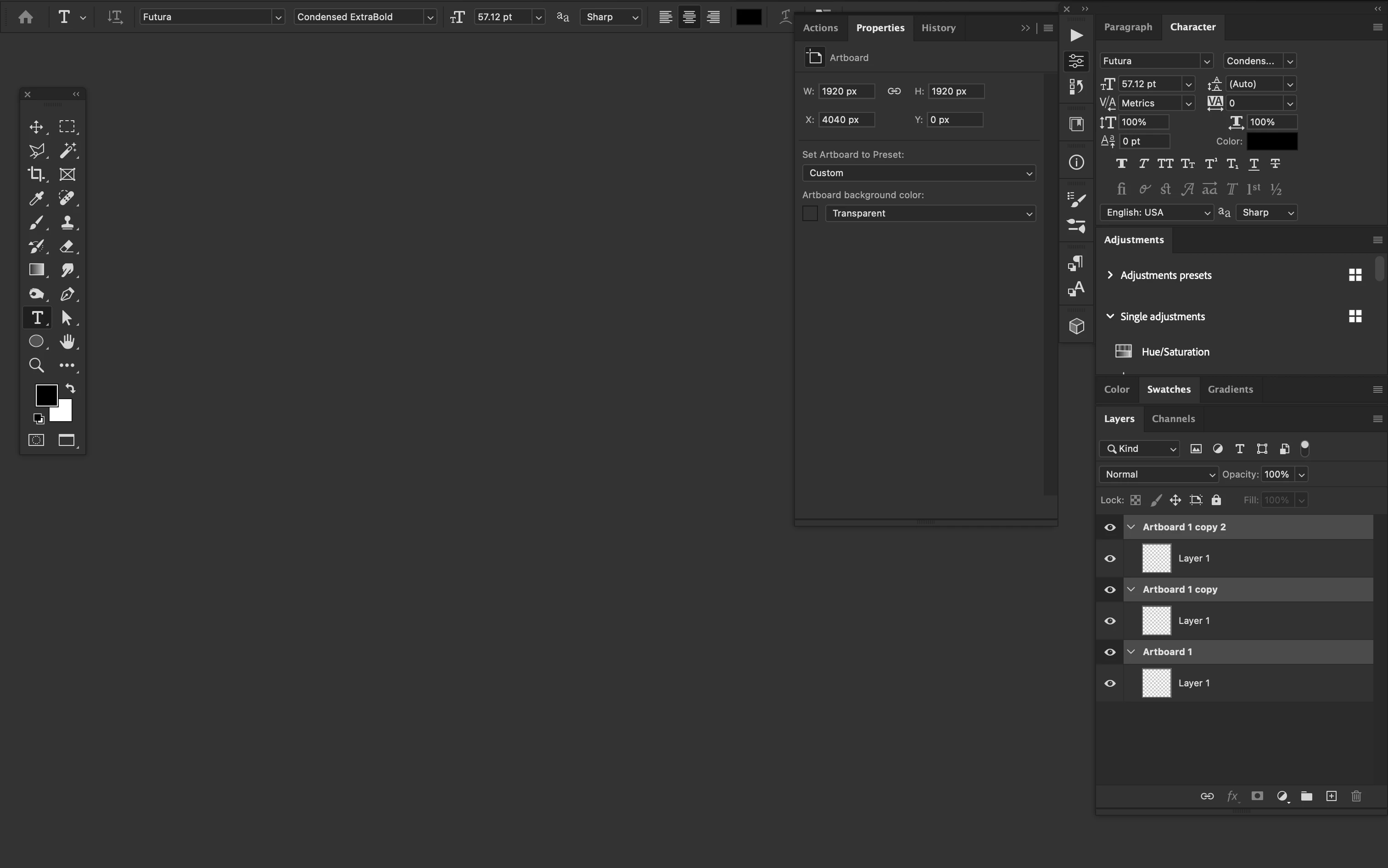Image resolution: width=1388 pixels, height=868 pixels.
Task: Create a new layer with plus icon
Action: pyautogui.click(x=1331, y=796)
